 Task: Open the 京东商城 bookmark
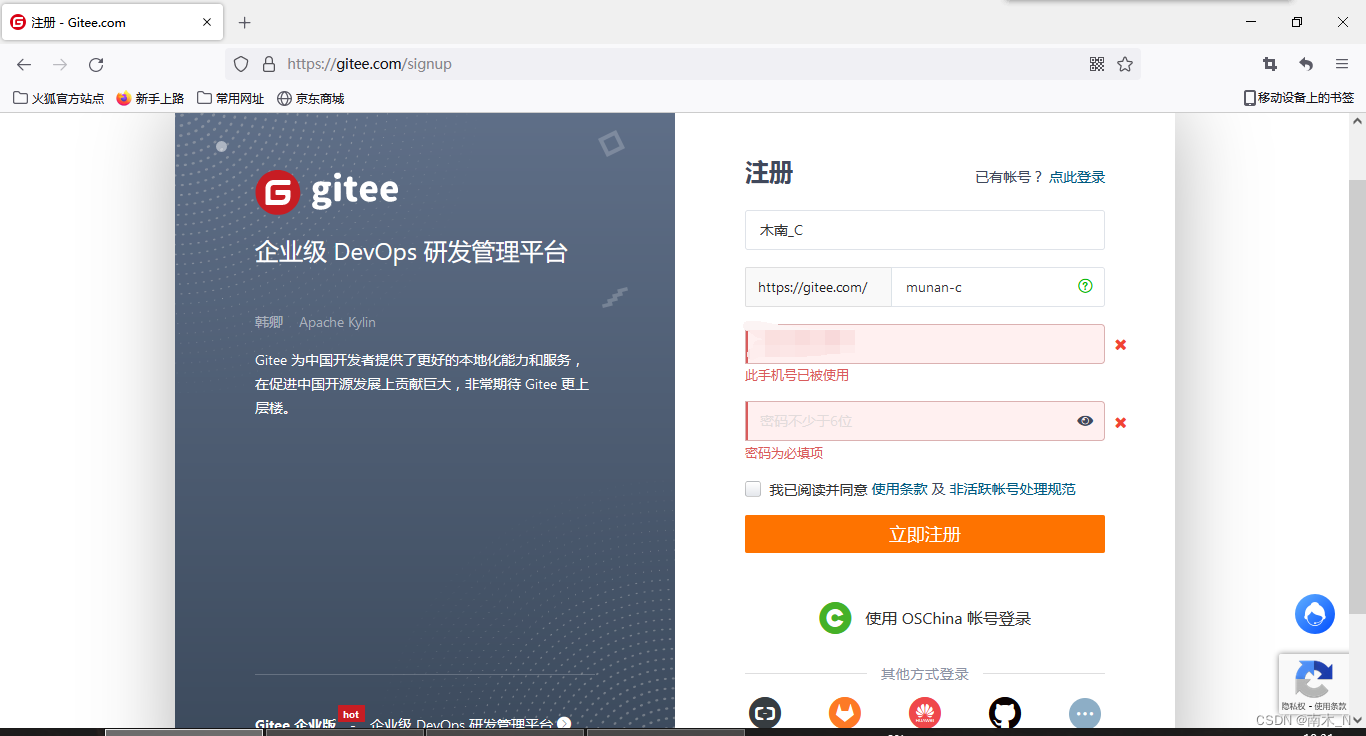coord(311,98)
